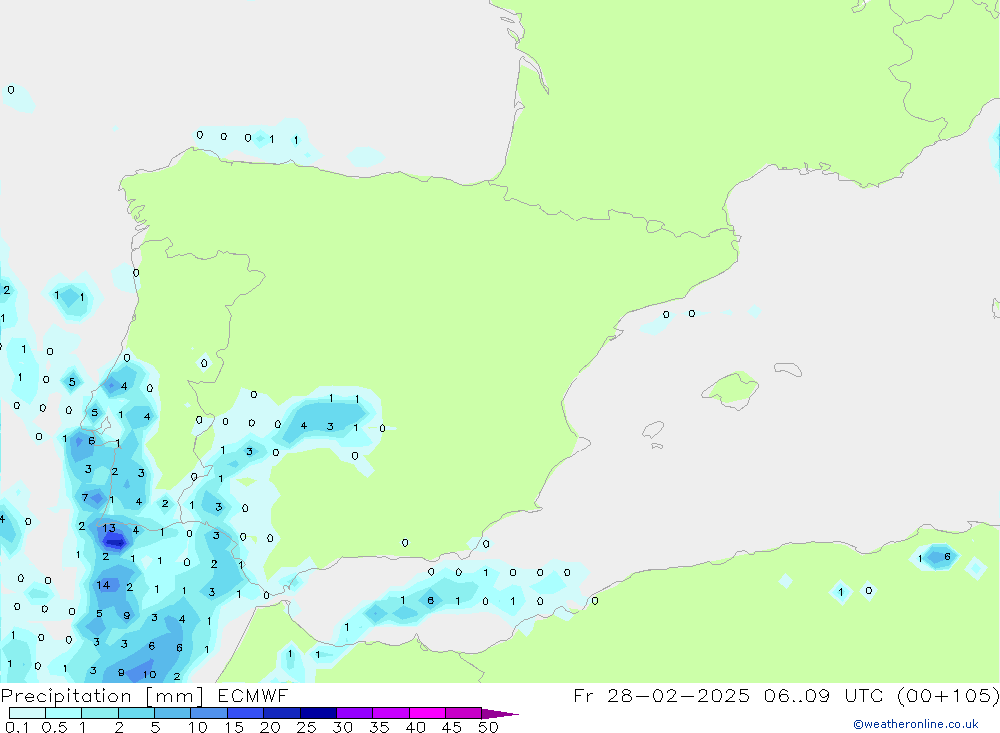
Task: Click the purple arrow above 50 on legend
Action: [499, 713]
